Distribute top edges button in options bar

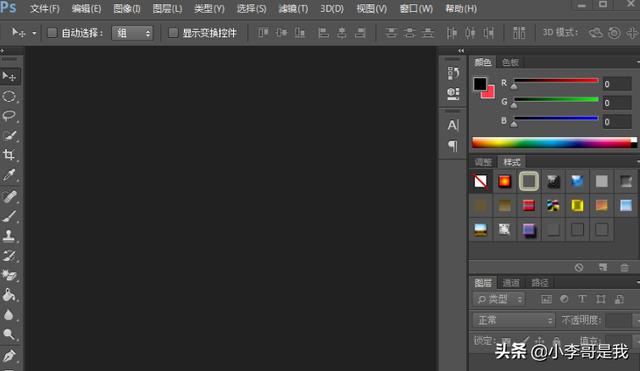[391, 33]
